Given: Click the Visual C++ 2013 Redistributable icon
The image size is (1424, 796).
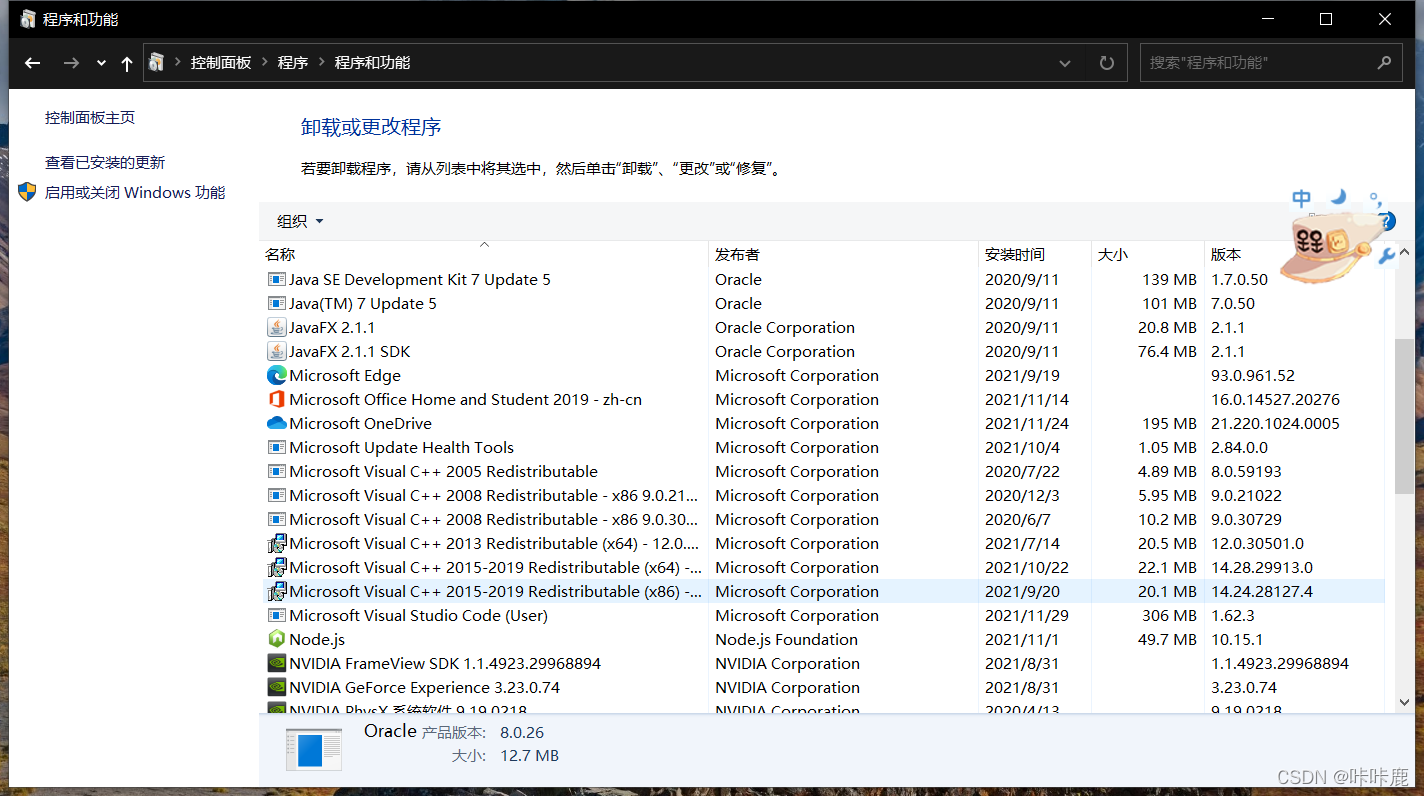Looking at the screenshot, I should (x=277, y=544).
